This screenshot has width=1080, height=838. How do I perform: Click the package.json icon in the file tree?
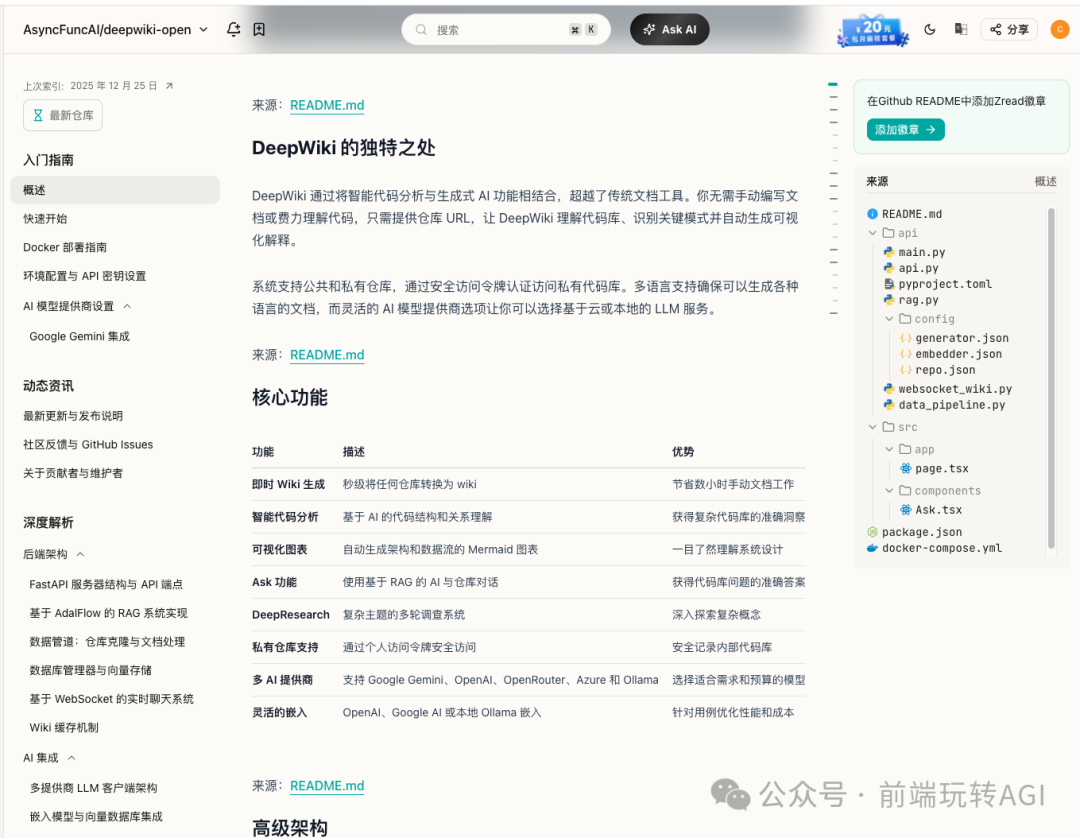click(874, 531)
